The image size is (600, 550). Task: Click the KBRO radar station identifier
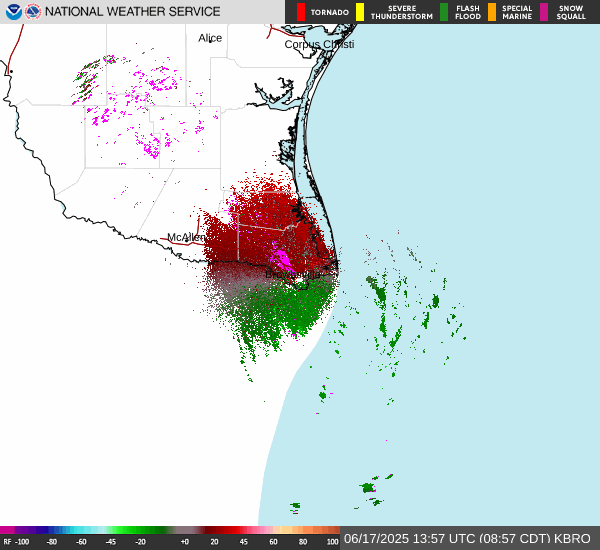coord(572,539)
